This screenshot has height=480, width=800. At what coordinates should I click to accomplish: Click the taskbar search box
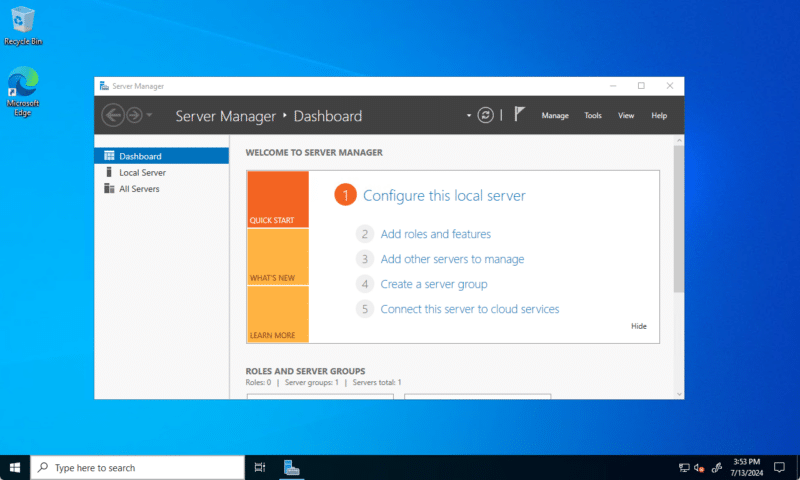click(138, 467)
